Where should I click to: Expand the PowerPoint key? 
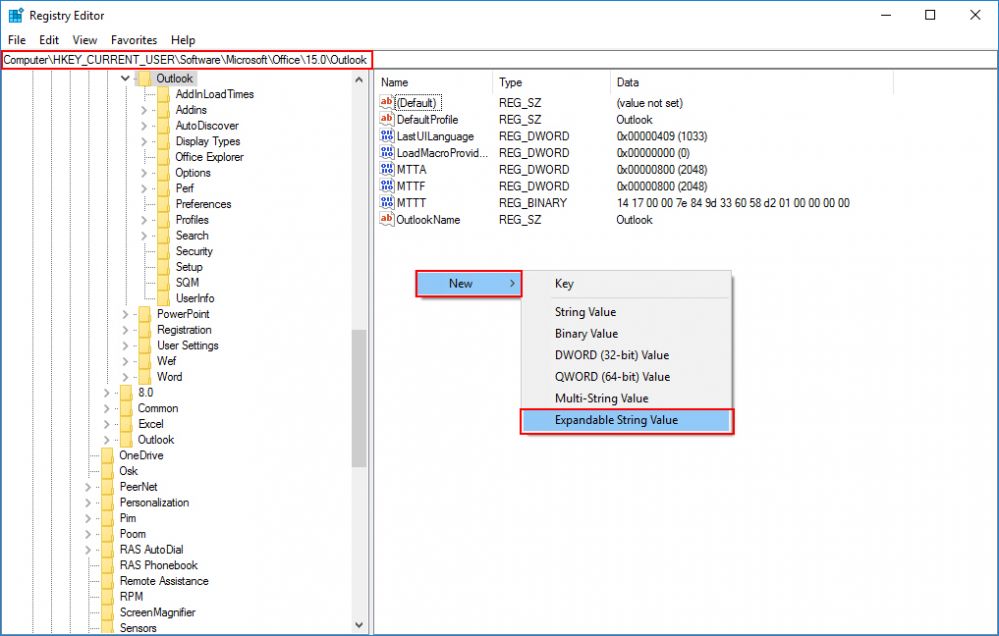125,314
